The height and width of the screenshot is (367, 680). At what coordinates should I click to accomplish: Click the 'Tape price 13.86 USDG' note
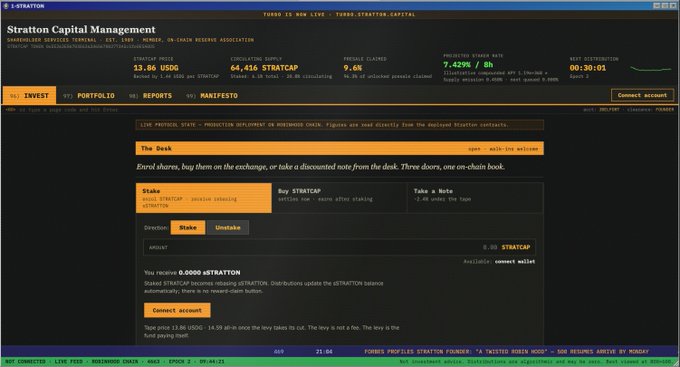click(x=271, y=331)
